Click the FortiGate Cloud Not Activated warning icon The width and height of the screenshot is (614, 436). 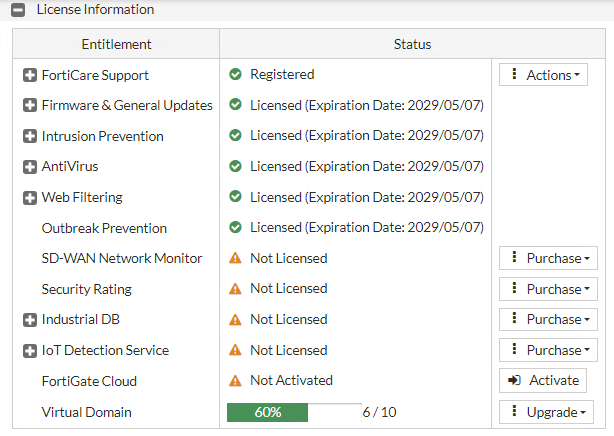[x=235, y=380]
